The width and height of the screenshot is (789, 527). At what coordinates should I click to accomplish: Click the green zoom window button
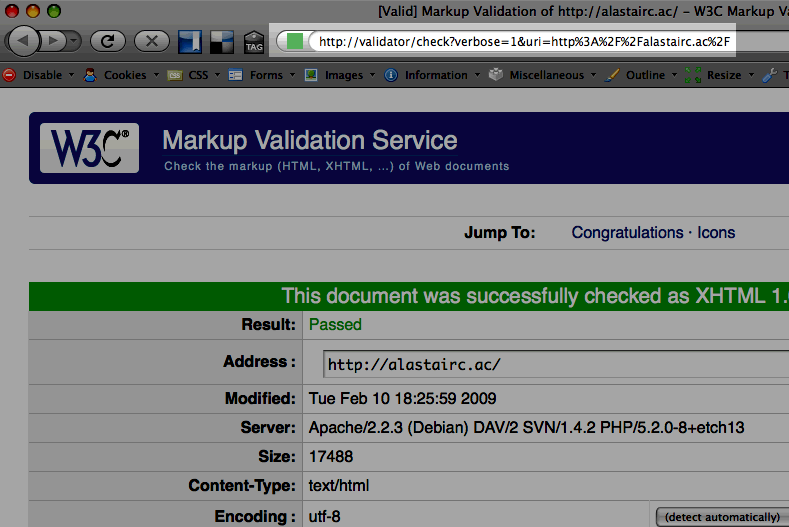pyautogui.click(x=54, y=11)
